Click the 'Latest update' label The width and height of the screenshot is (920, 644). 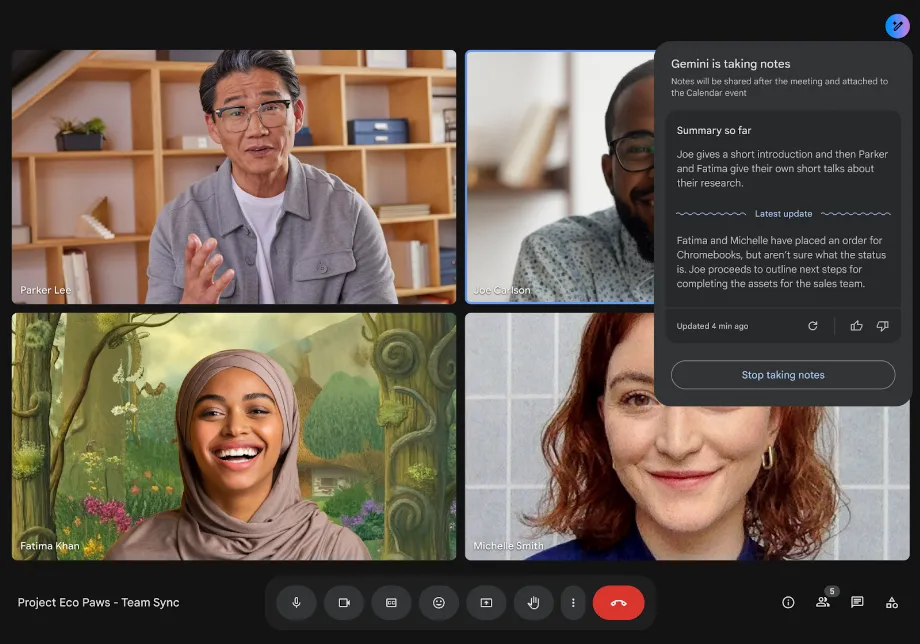click(783, 214)
